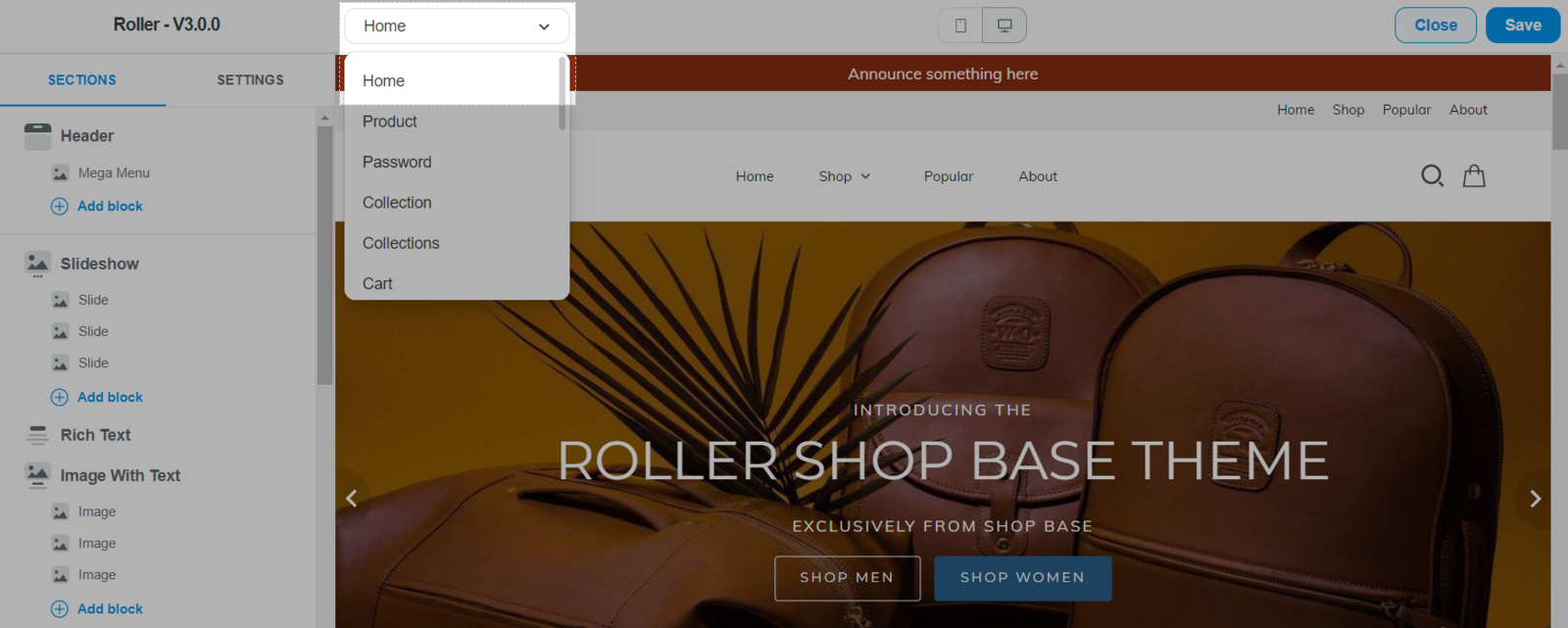This screenshot has height=628, width=1568.
Task: Switch to desktop preview icon
Action: pos(1004,25)
